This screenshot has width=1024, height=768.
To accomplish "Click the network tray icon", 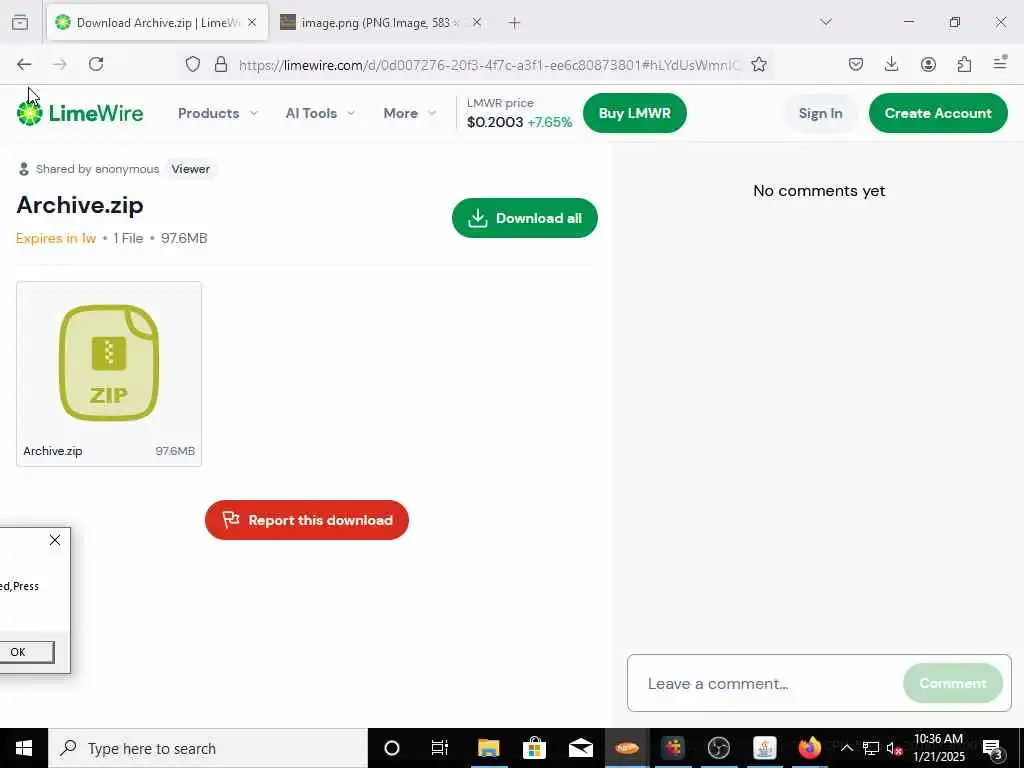I will [x=871, y=748].
